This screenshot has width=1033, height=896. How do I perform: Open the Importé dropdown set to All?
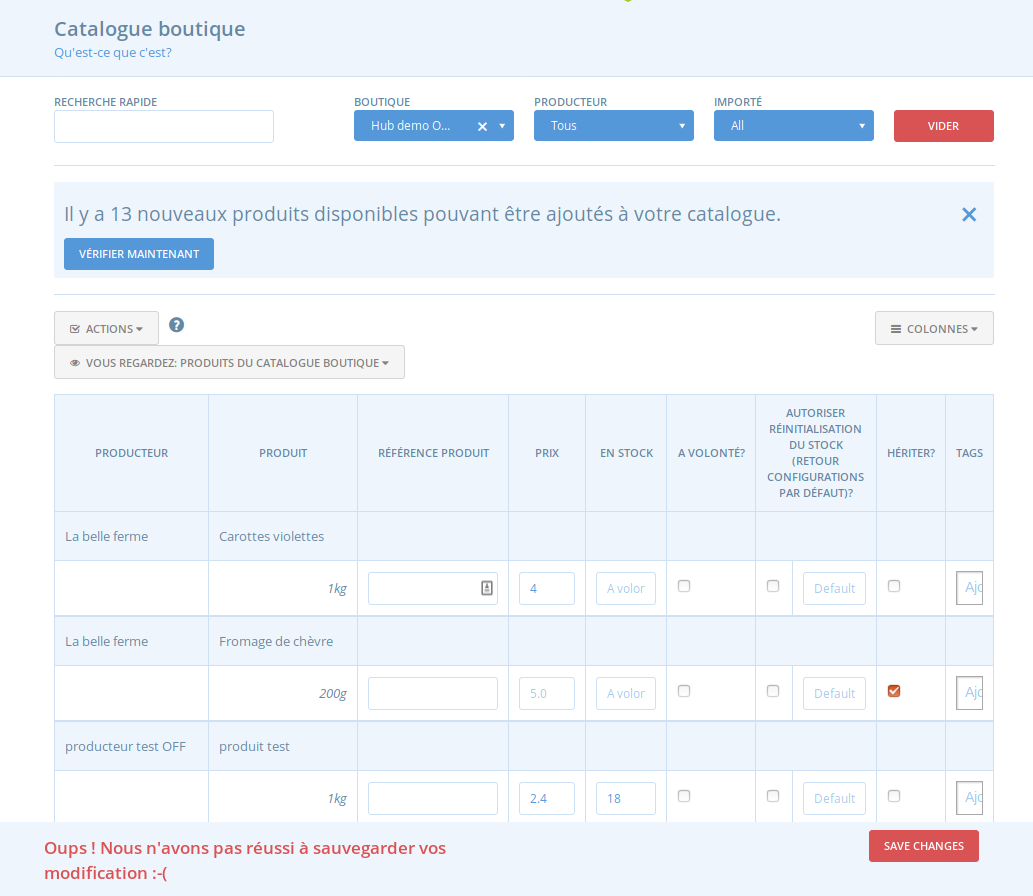pos(794,126)
